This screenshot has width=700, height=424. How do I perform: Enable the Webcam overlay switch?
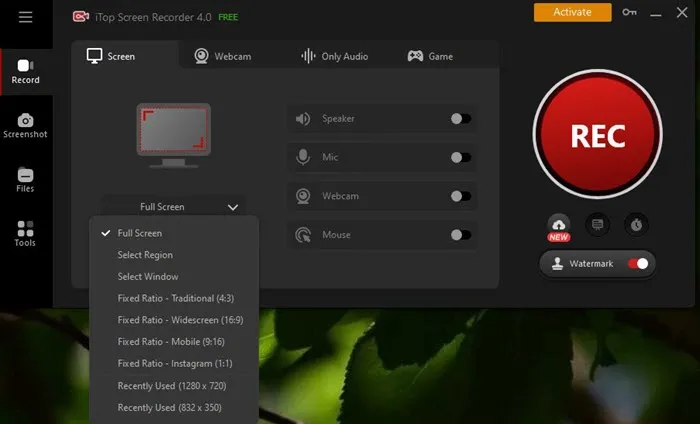click(461, 196)
